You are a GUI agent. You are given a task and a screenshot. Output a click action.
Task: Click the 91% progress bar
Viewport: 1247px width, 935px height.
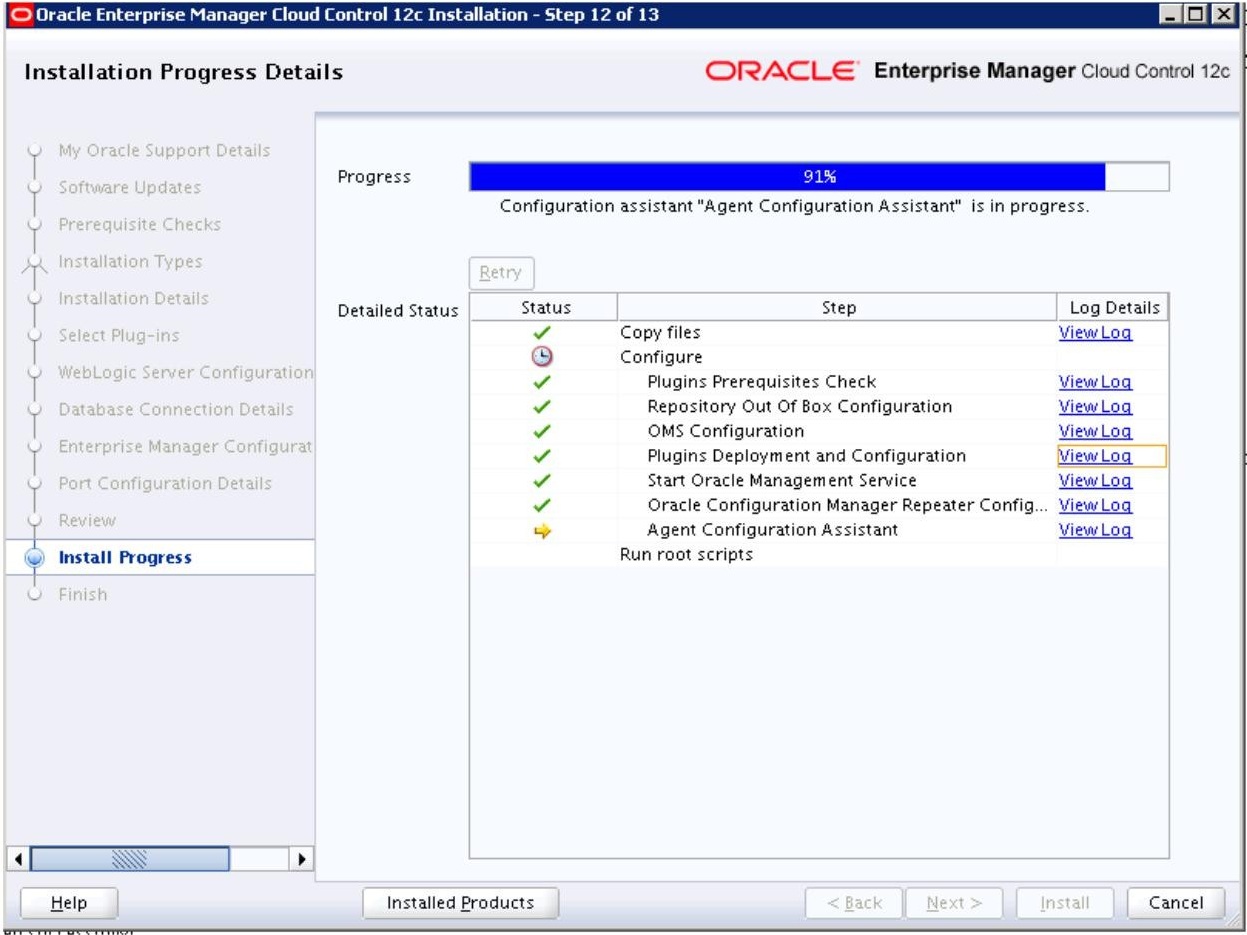coord(819,177)
